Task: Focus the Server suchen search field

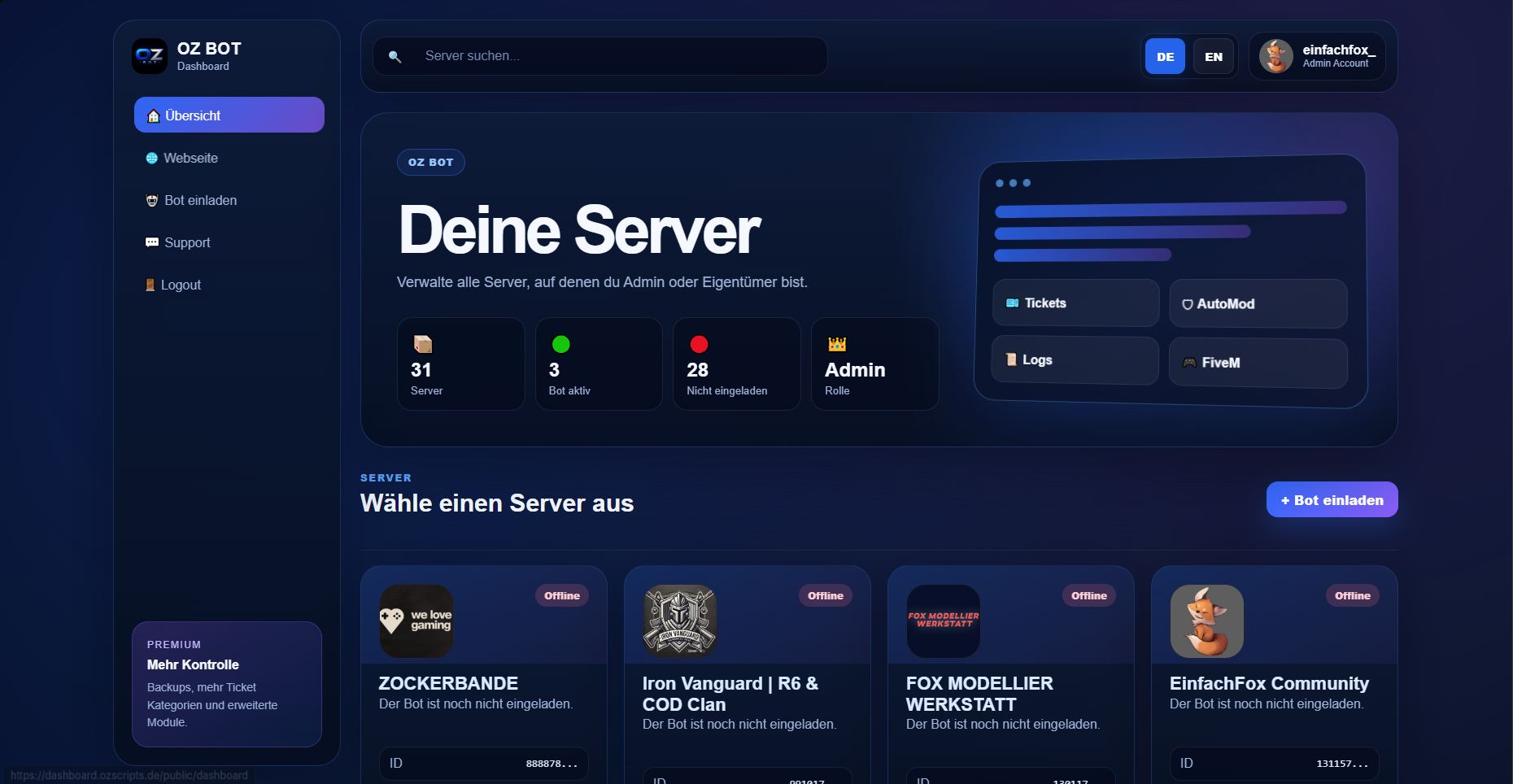Action: [600, 56]
